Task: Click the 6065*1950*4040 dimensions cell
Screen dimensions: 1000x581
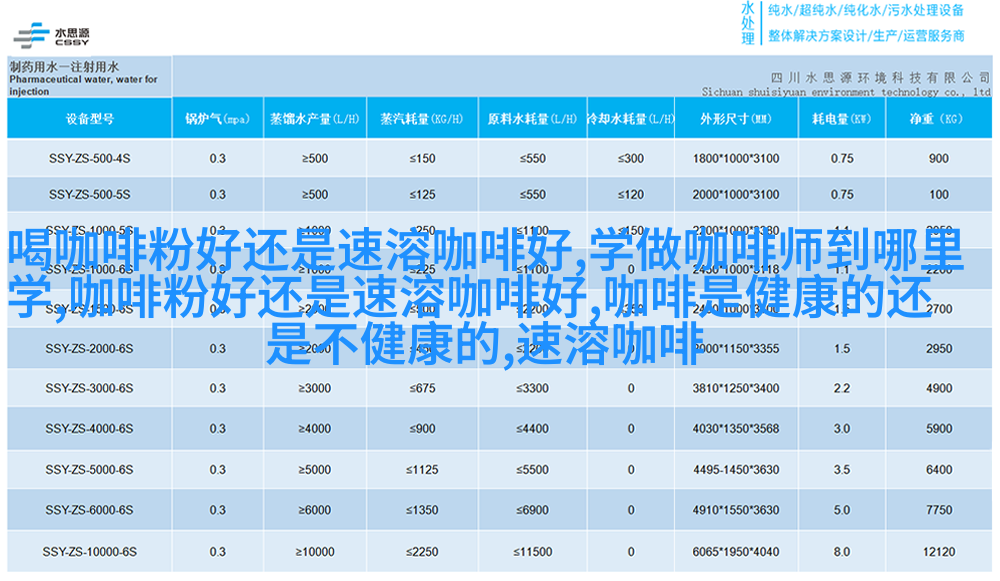Action: [736, 552]
